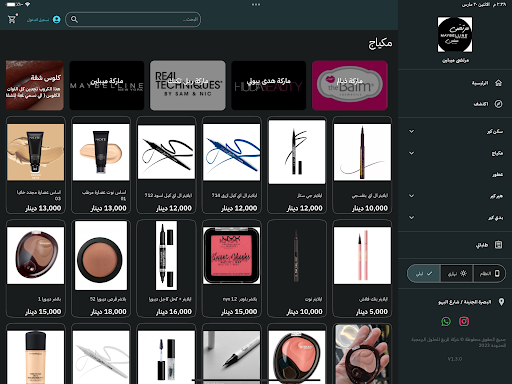The width and height of the screenshot is (512, 384).
Task: Open the shopping cart icon
Action: (12, 19)
